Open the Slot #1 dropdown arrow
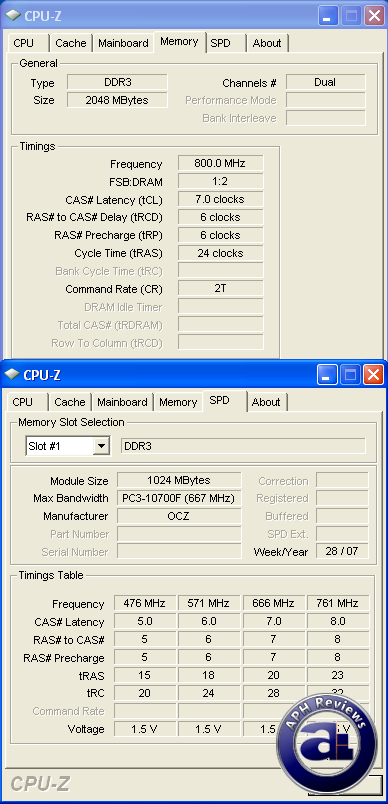This screenshot has height=804, width=388. (101, 446)
